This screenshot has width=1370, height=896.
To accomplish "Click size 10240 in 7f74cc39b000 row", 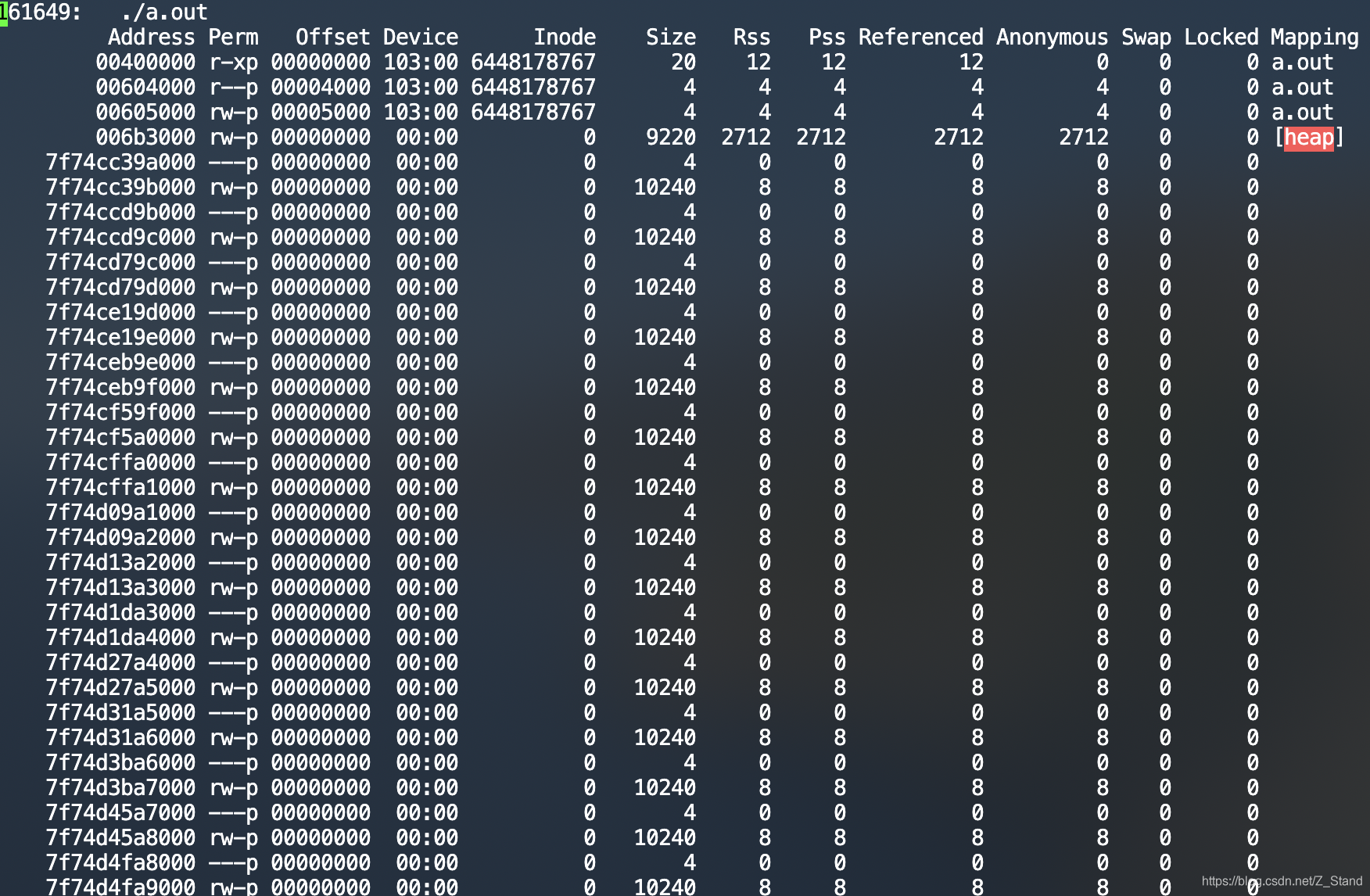I will click(665, 188).
